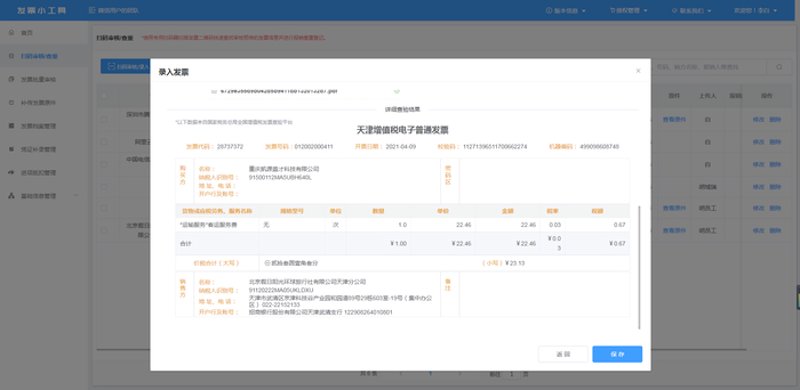Tick checkbox for the 中国电信 row
The image size is (800, 390).
click(x=104, y=164)
